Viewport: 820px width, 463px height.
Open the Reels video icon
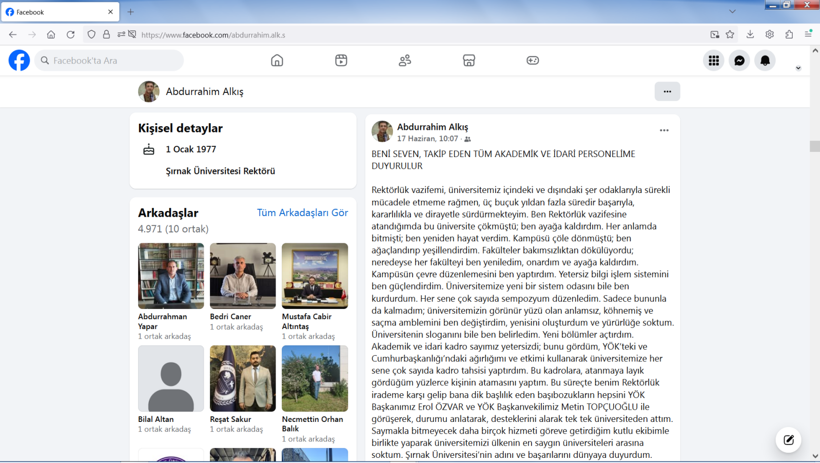(x=341, y=61)
